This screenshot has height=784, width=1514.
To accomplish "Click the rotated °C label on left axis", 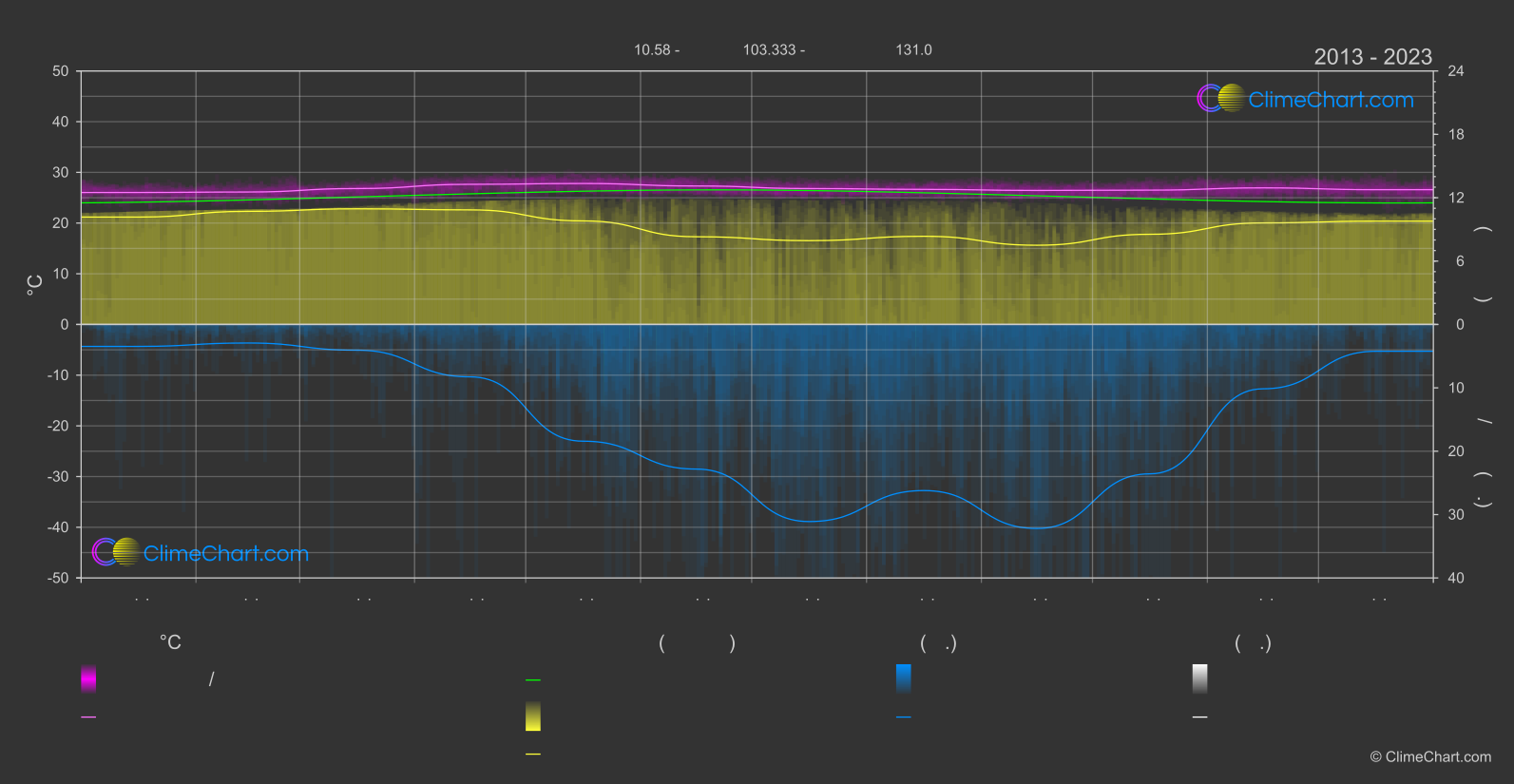I will click(x=35, y=285).
